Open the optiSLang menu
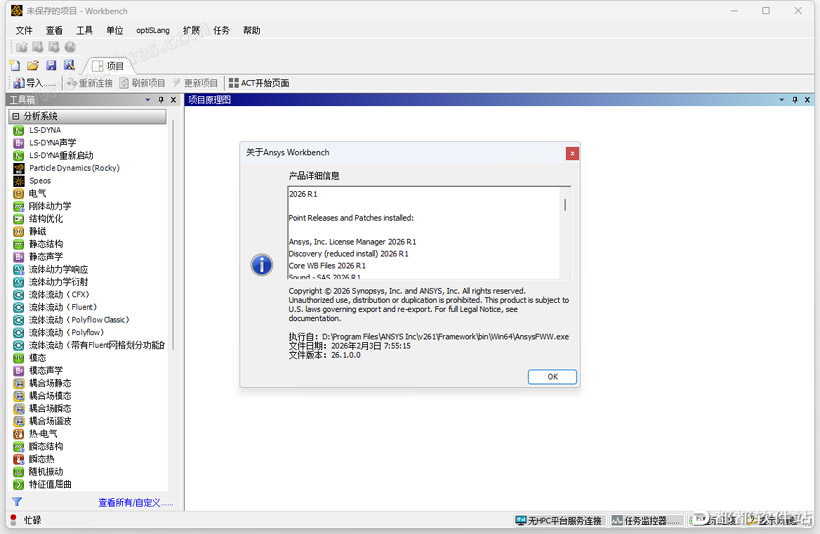This screenshot has height=534, width=820. [x=153, y=30]
